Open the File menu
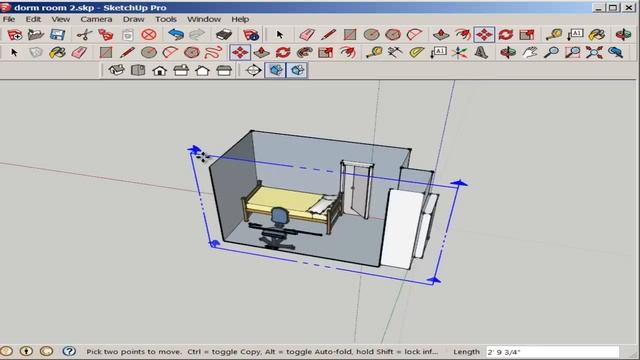 coord(9,19)
